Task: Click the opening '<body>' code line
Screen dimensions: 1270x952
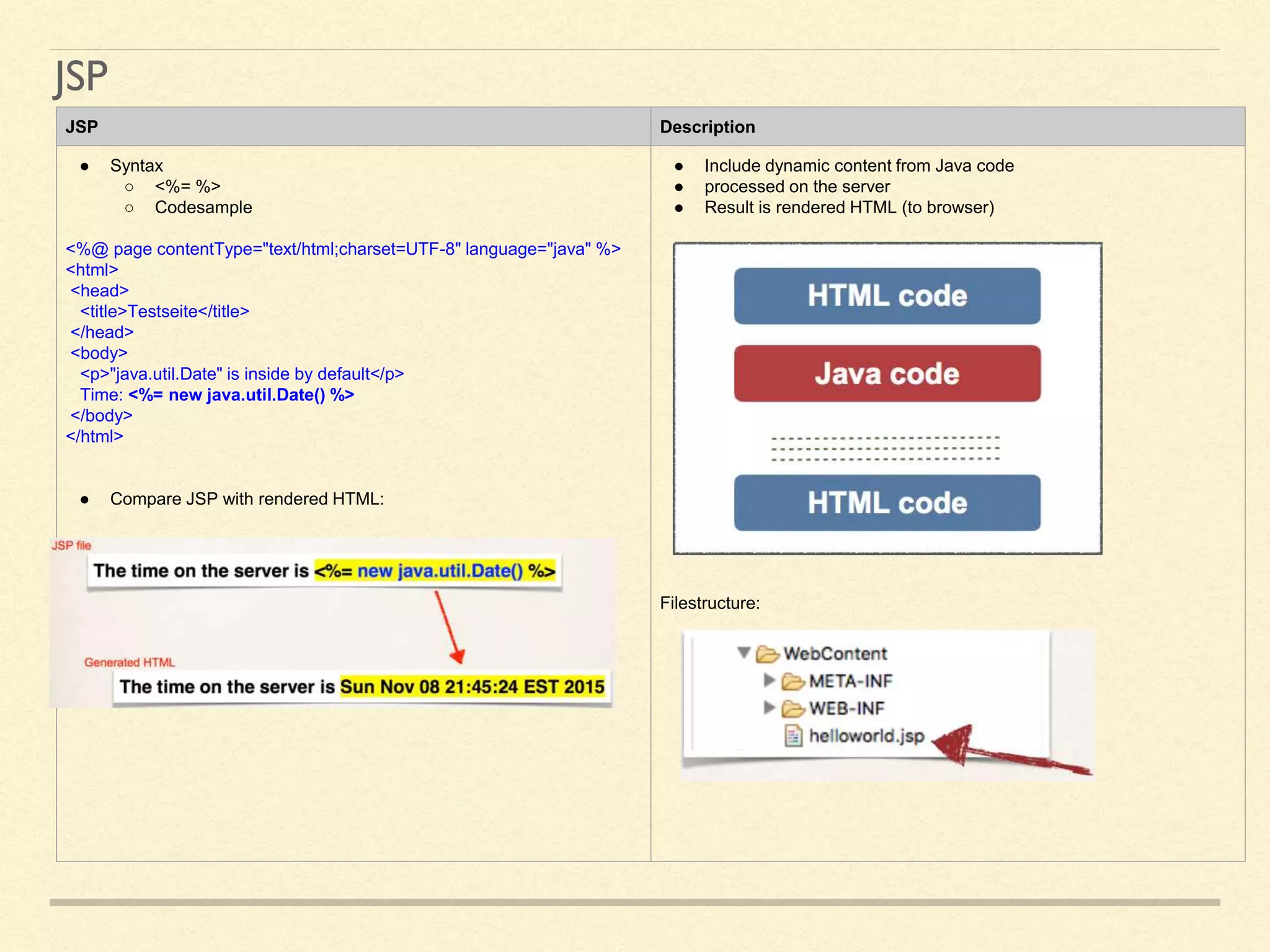Action: 99,353
